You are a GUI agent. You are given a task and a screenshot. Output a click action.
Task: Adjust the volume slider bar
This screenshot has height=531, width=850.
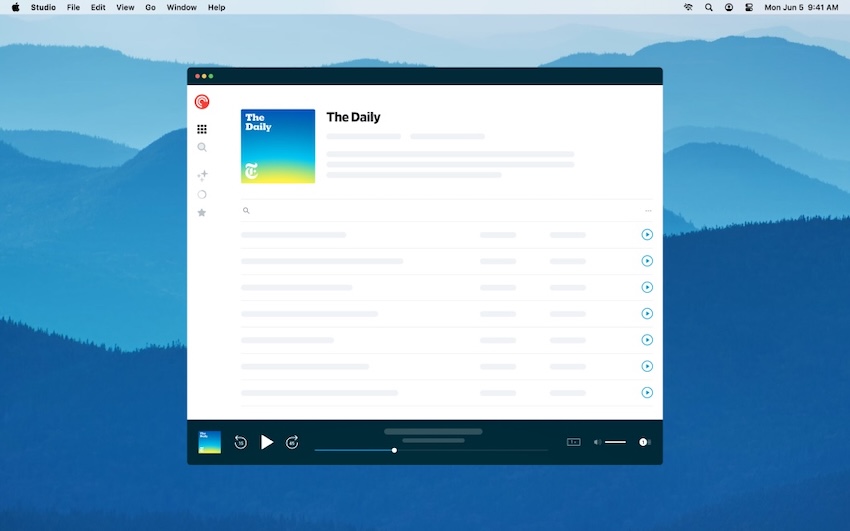pyautogui.click(x=615, y=442)
